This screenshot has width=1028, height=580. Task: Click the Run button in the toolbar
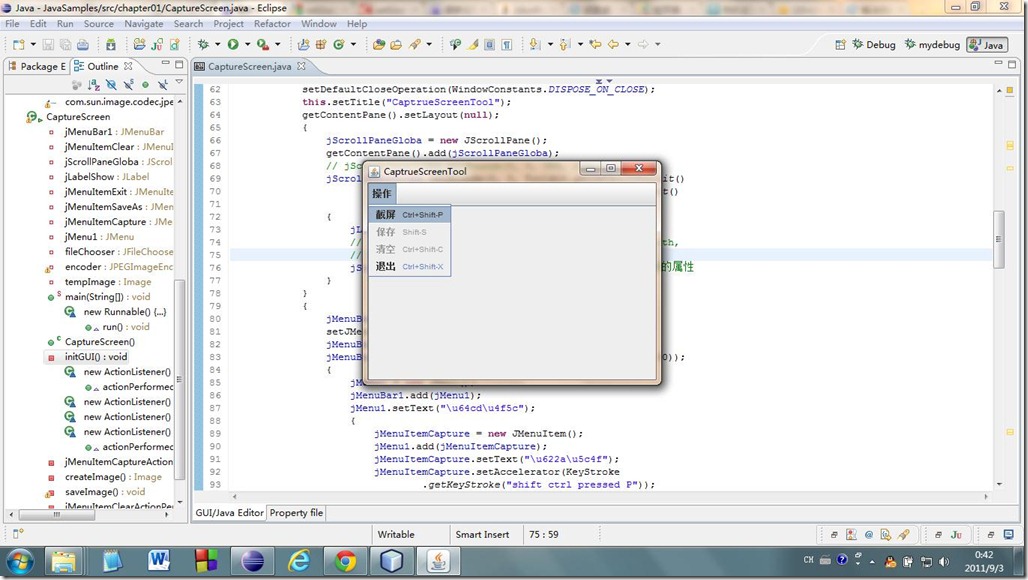click(x=232, y=44)
